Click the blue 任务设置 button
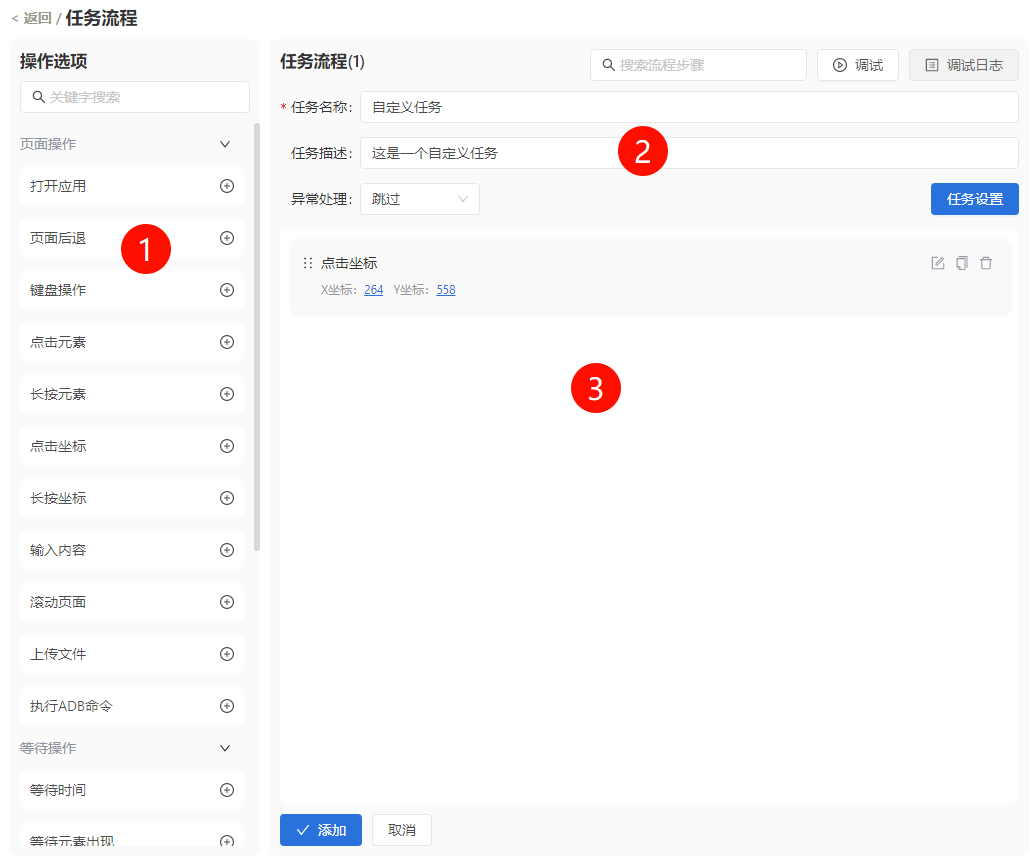Viewport: 1030px width, 860px height. pyautogui.click(x=974, y=199)
